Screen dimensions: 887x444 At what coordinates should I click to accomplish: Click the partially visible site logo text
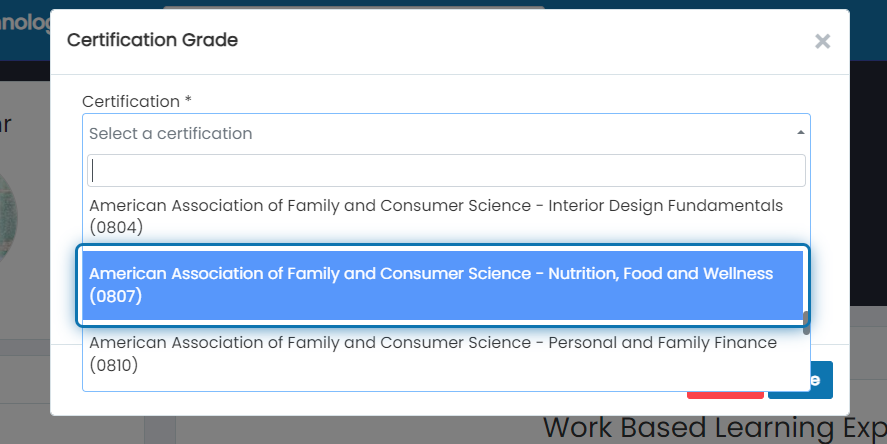[25, 24]
